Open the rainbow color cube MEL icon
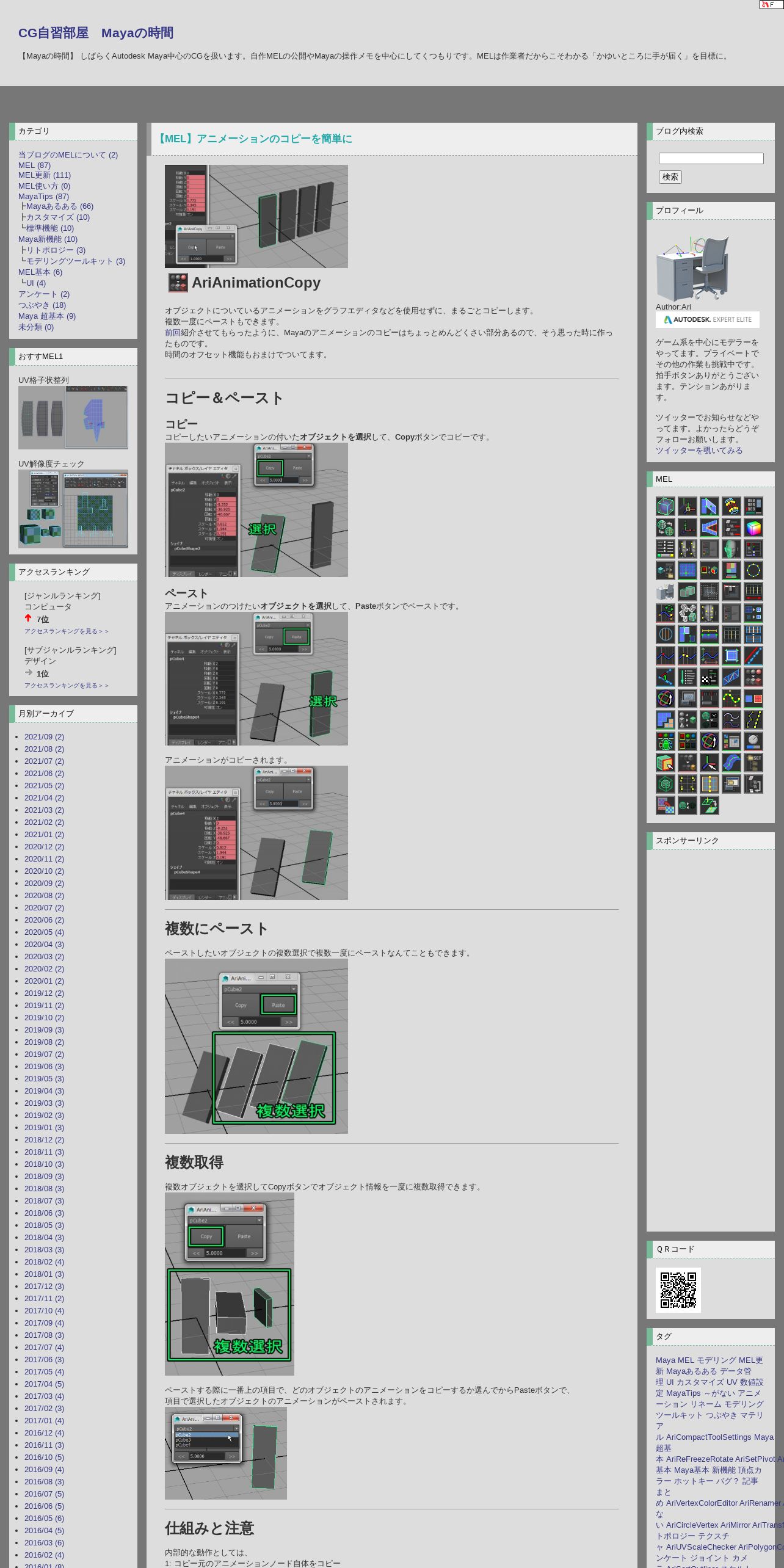This screenshot has width=784, height=1568. (x=753, y=528)
